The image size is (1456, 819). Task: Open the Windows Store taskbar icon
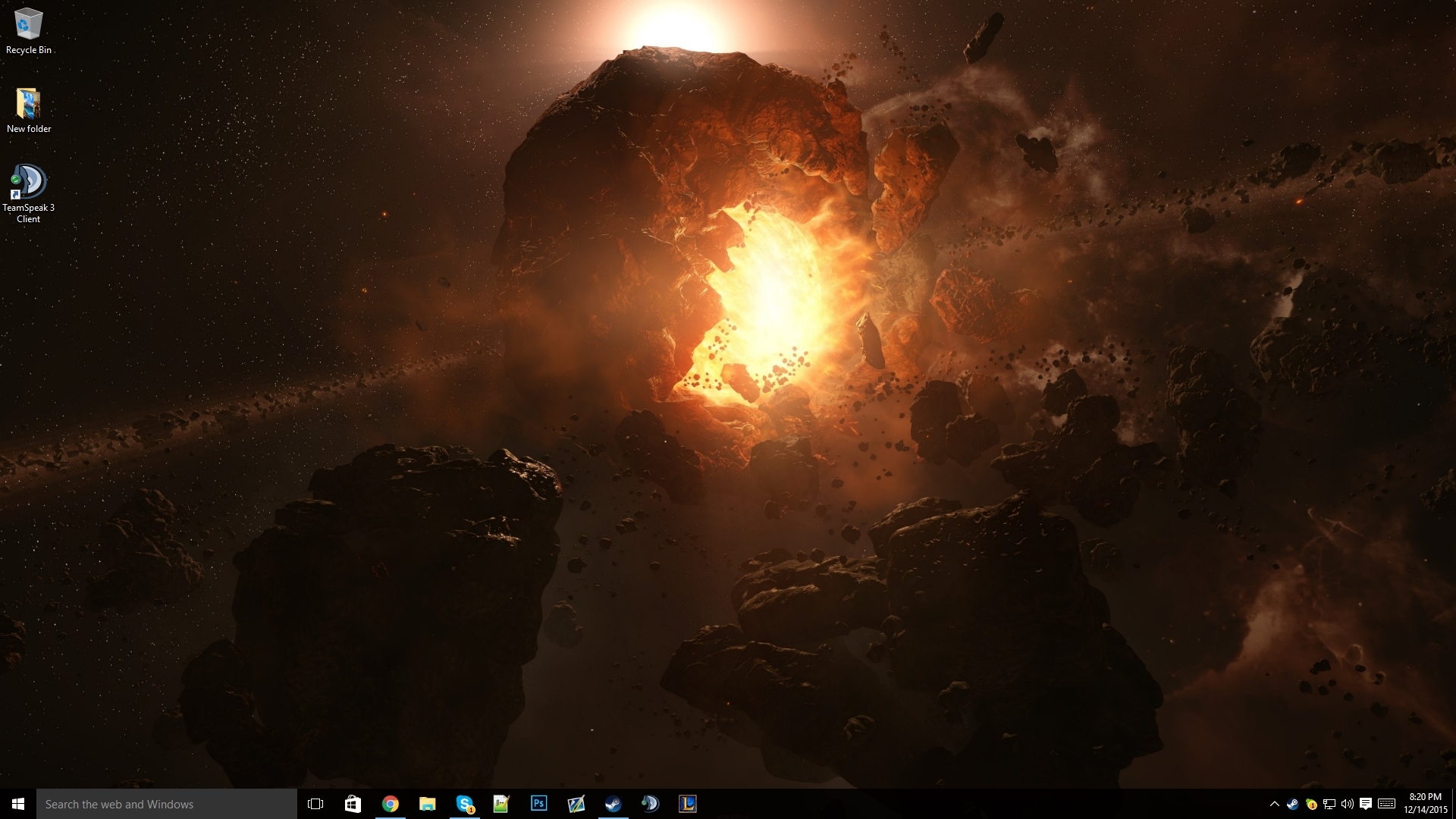pyautogui.click(x=353, y=804)
